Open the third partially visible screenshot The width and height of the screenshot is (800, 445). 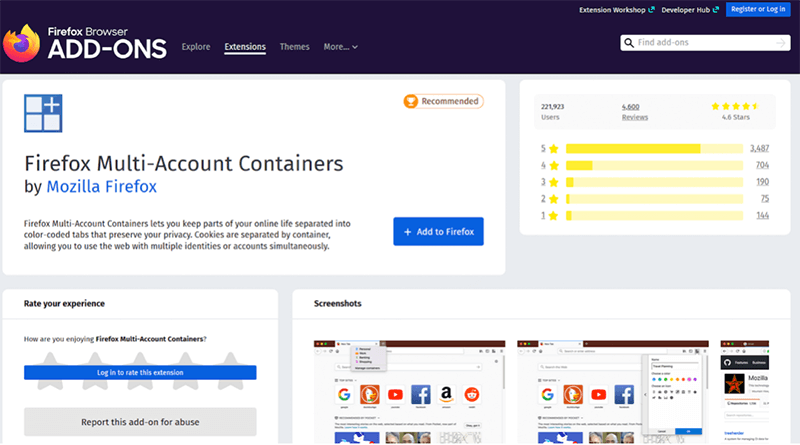(744, 392)
